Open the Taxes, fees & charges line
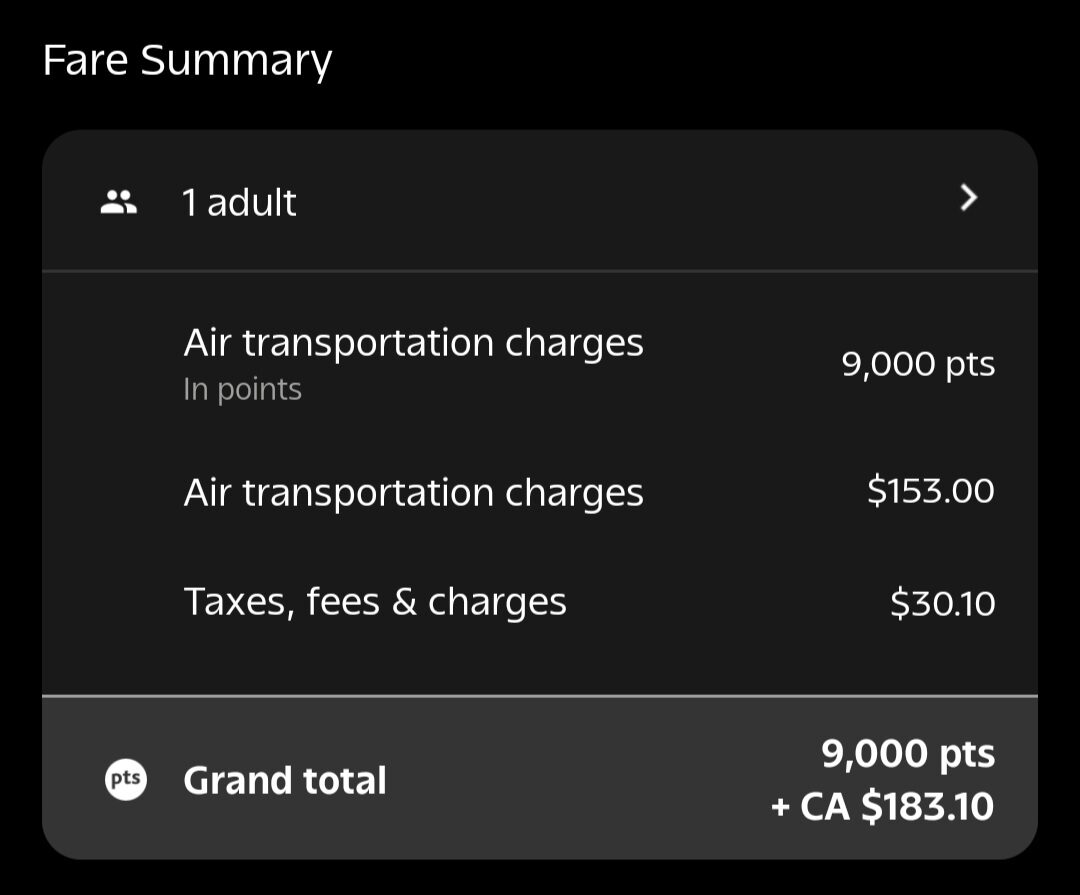 375,602
